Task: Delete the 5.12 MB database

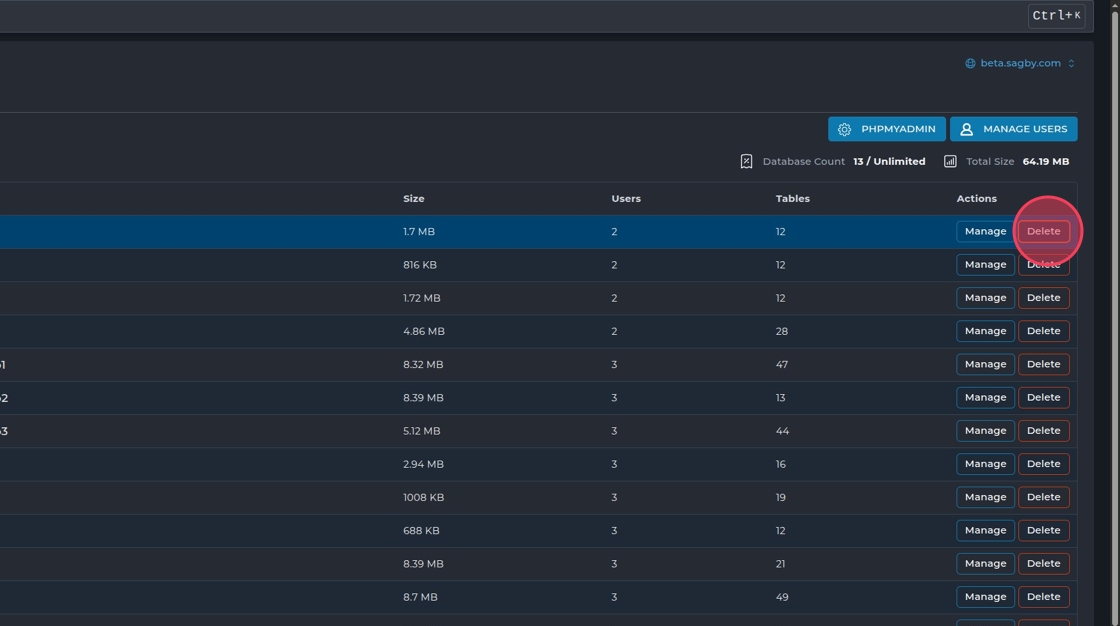Action: (x=1043, y=431)
